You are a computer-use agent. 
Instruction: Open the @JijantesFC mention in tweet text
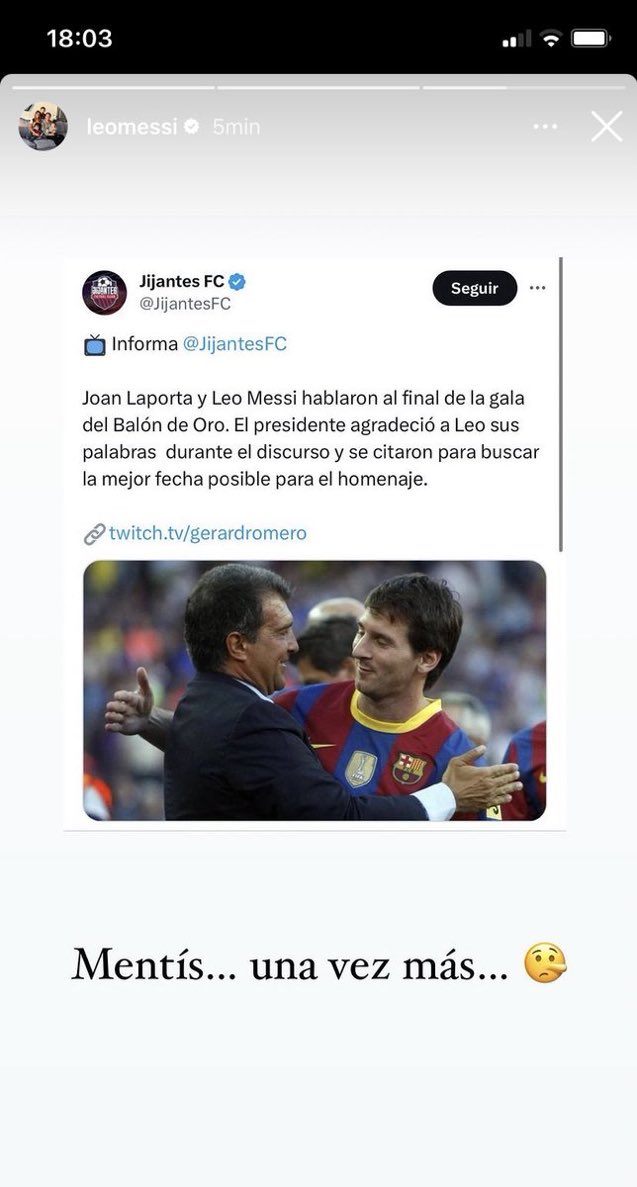(234, 344)
